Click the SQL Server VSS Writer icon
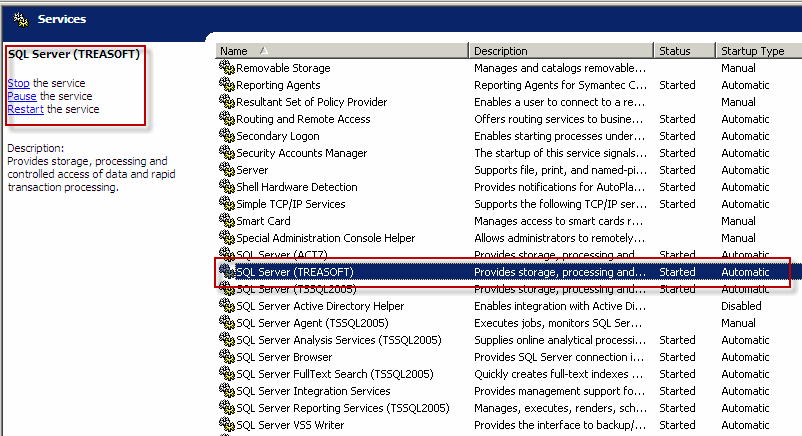The width and height of the screenshot is (802, 436). (x=227, y=425)
